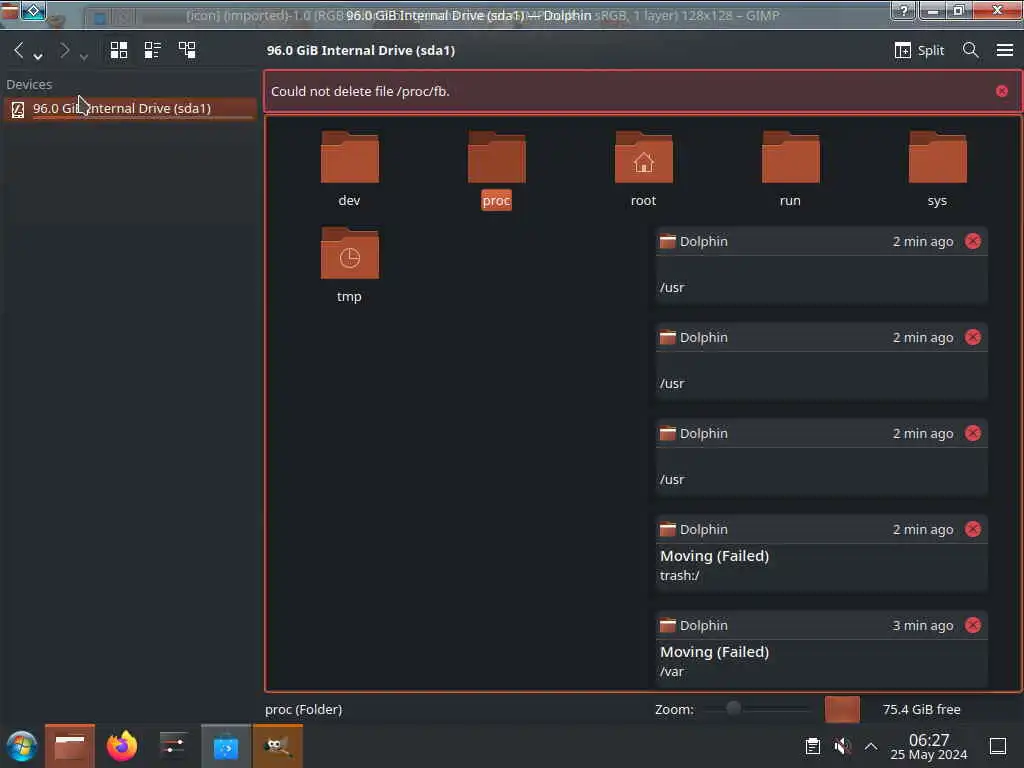This screenshot has height=768, width=1024.
Task: Close the /var Moving Failed notification
Action: click(x=972, y=625)
